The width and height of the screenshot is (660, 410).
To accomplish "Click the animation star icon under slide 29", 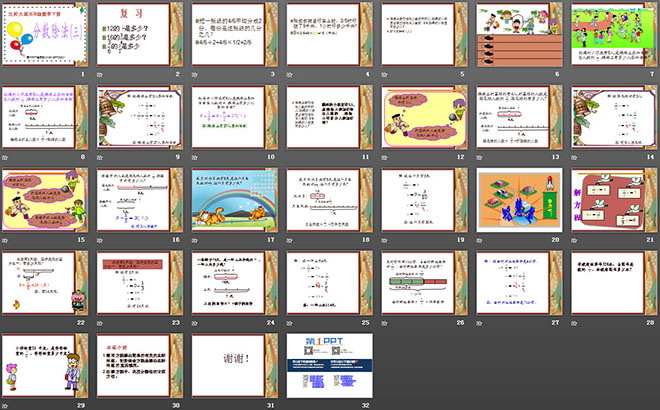I will click(6, 405).
